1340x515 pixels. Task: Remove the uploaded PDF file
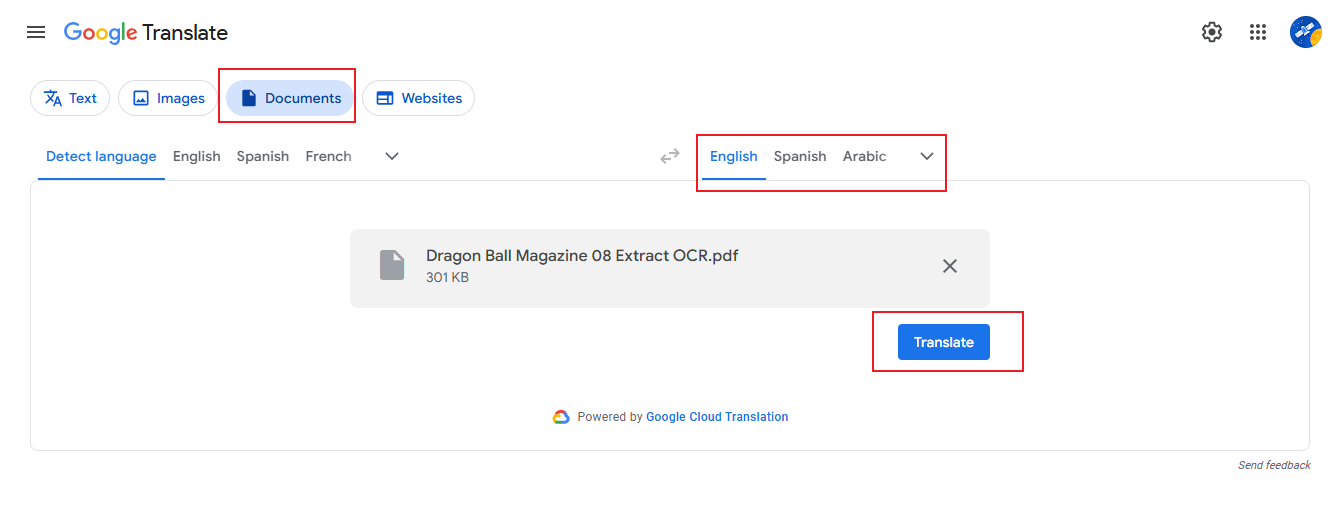(x=950, y=266)
